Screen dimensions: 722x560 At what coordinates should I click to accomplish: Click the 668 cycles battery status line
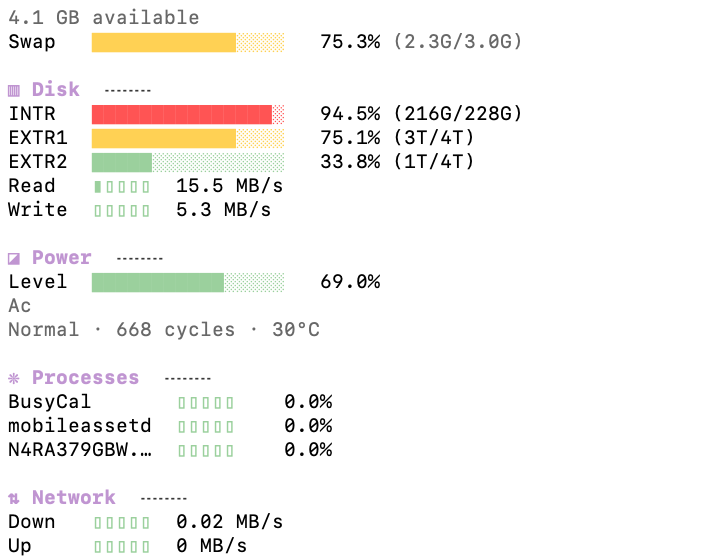tap(164, 330)
